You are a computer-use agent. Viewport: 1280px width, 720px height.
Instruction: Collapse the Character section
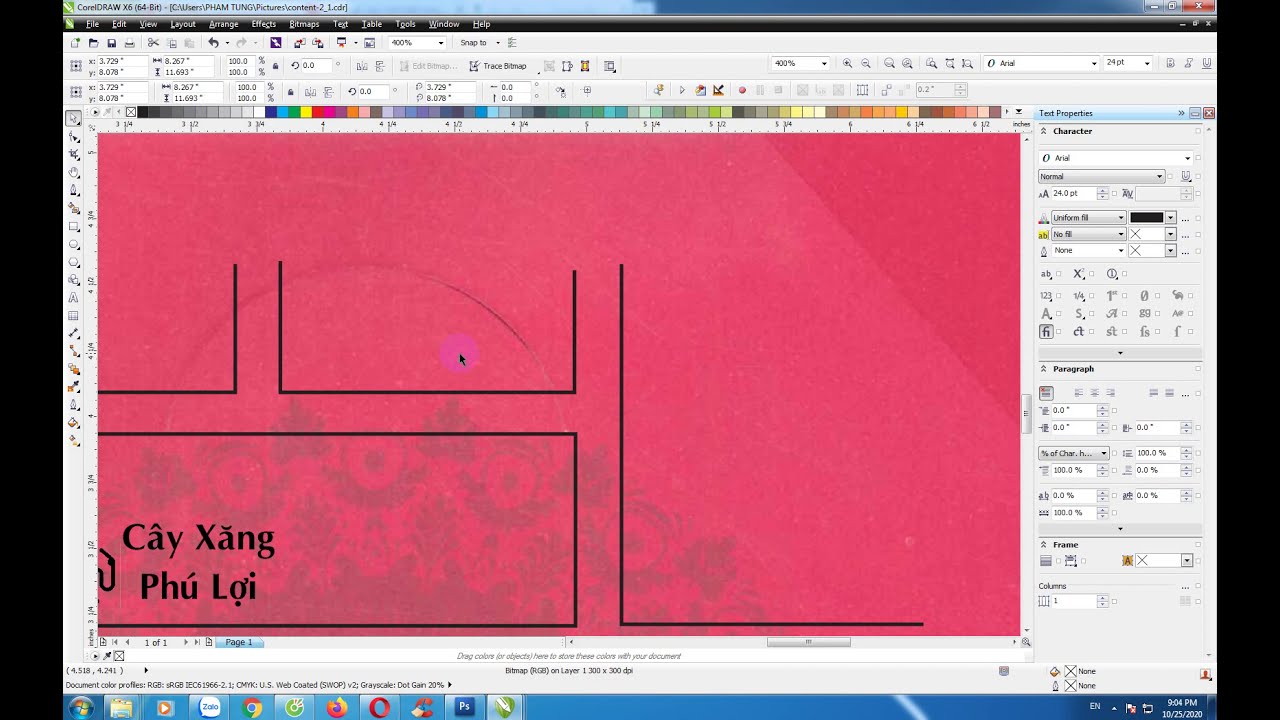coord(1044,131)
